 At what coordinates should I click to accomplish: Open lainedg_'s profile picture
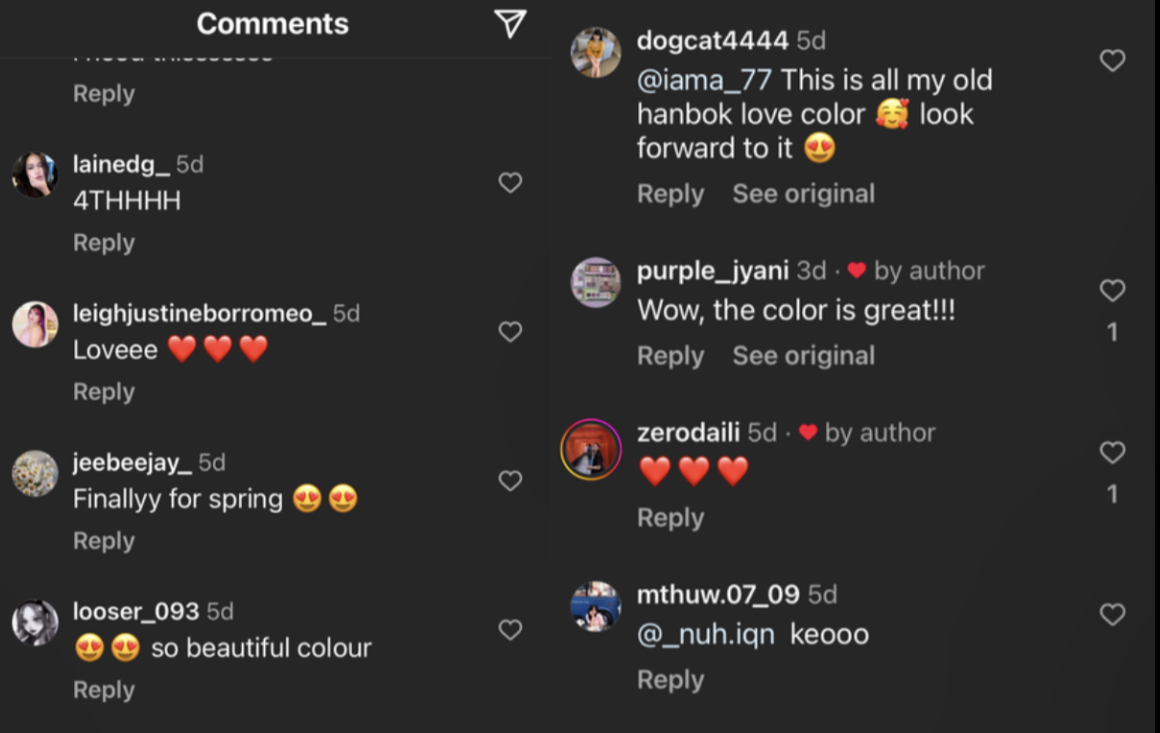(x=35, y=175)
